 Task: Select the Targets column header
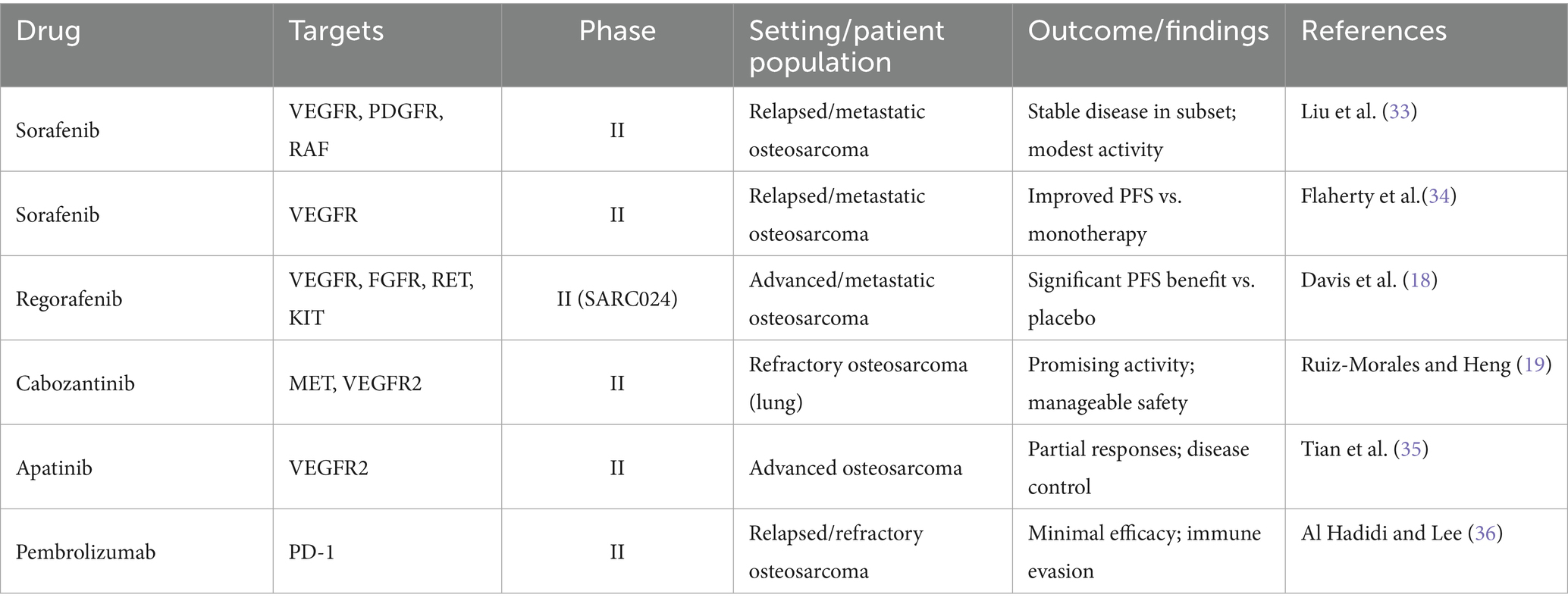[x=336, y=31]
